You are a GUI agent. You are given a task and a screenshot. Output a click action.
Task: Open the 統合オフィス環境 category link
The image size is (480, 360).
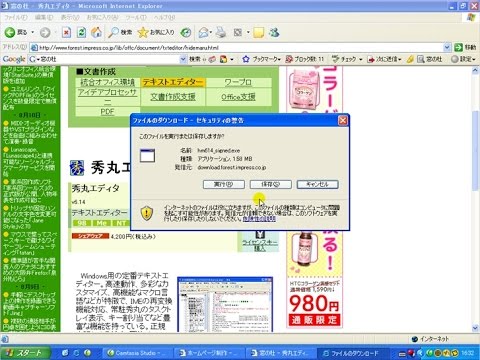pyautogui.click(x=107, y=82)
